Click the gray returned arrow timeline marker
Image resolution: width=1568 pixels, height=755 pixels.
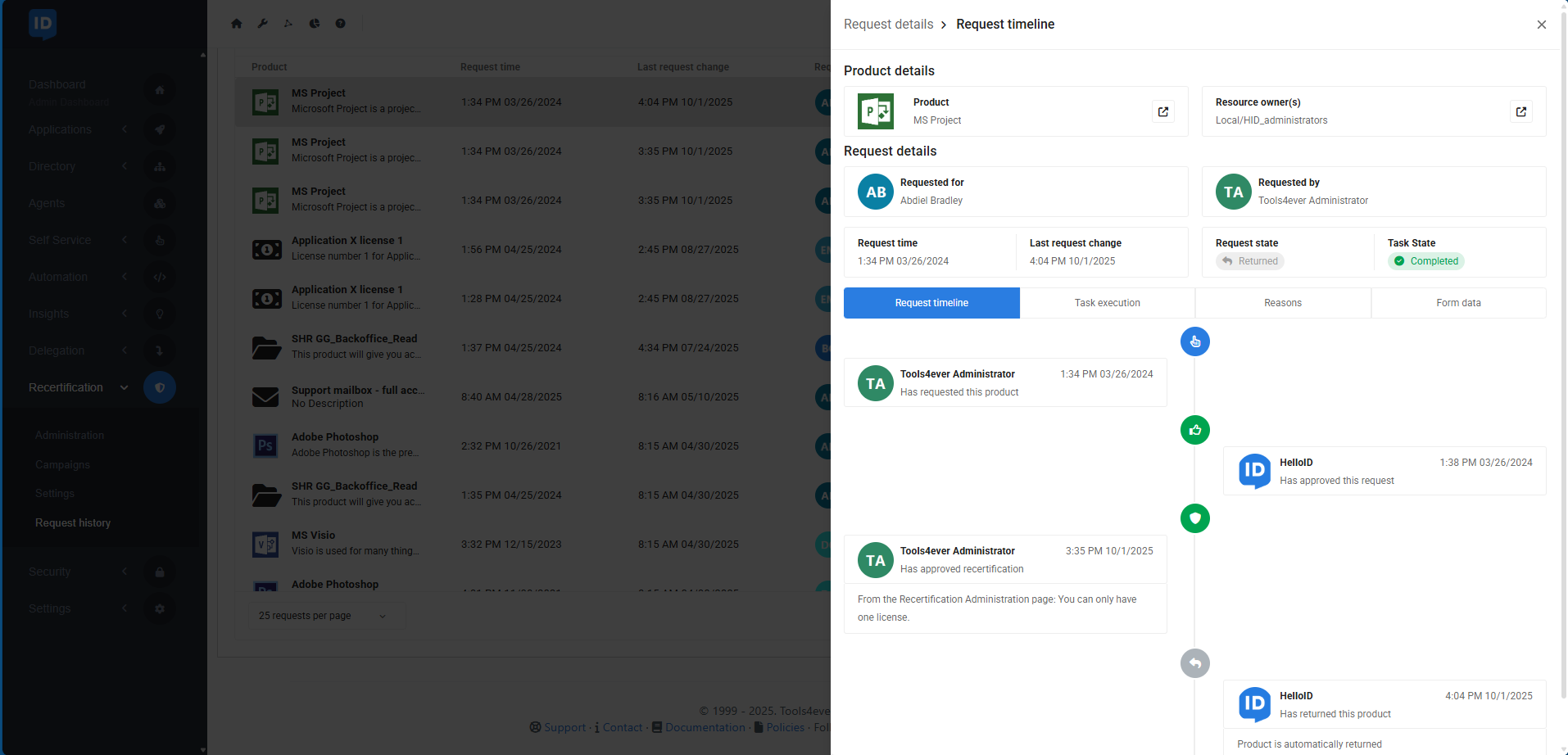coord(1194,663)
